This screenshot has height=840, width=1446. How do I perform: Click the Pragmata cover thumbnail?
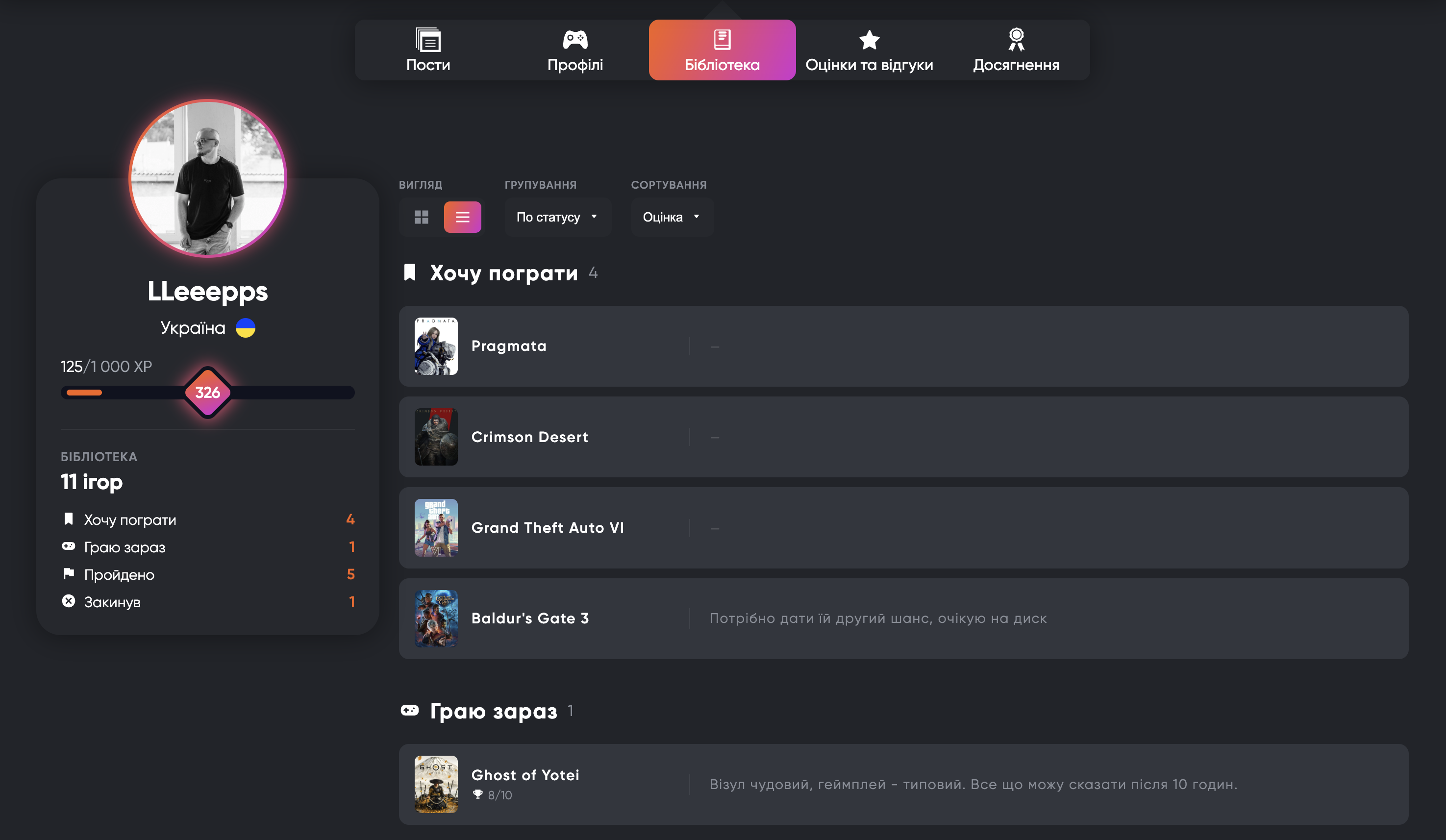pos(436,346)
